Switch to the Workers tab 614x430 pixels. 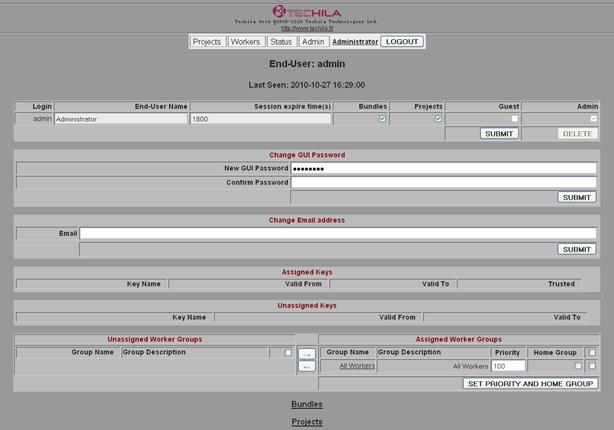point(245,42)
